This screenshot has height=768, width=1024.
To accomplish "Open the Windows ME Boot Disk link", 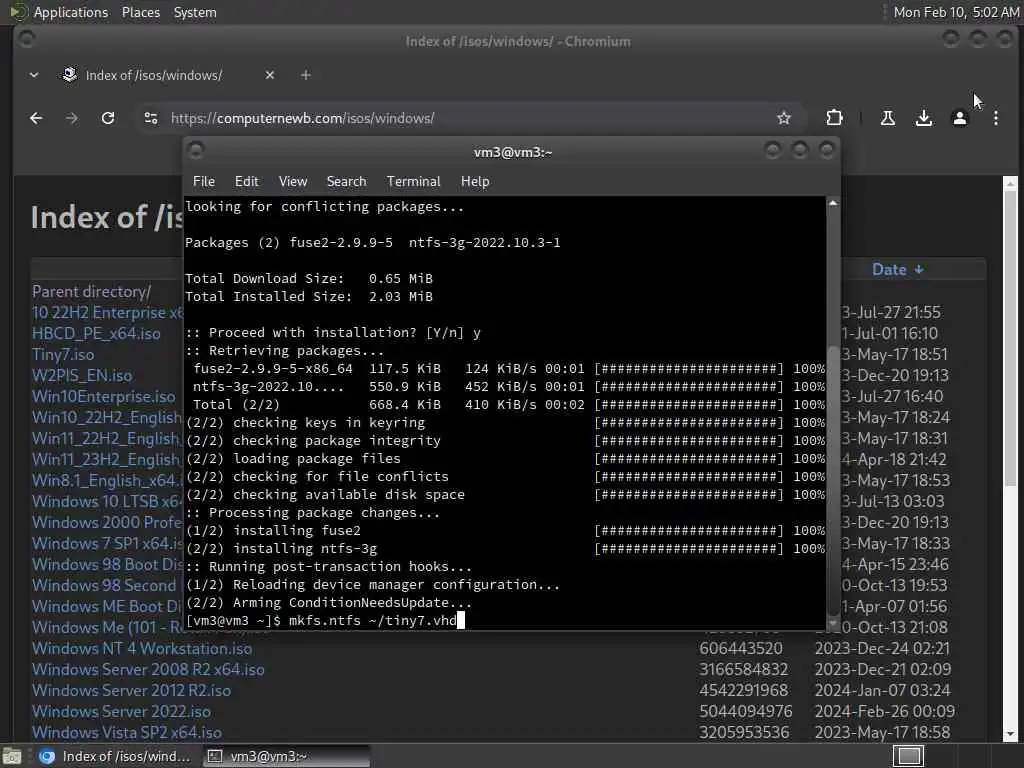I will (107, 606).
